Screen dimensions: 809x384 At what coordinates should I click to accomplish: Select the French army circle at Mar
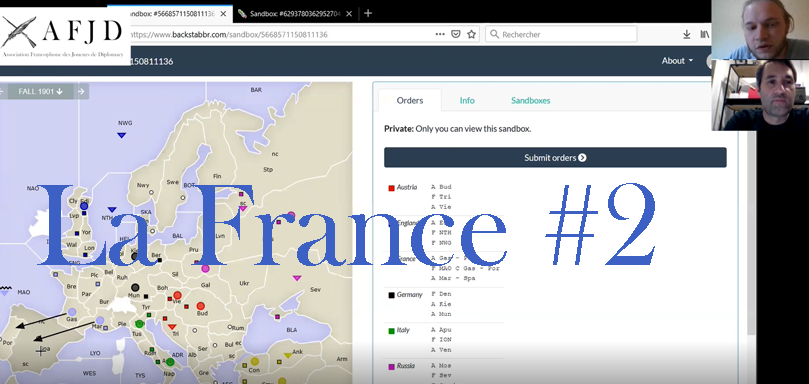[100, 320]
